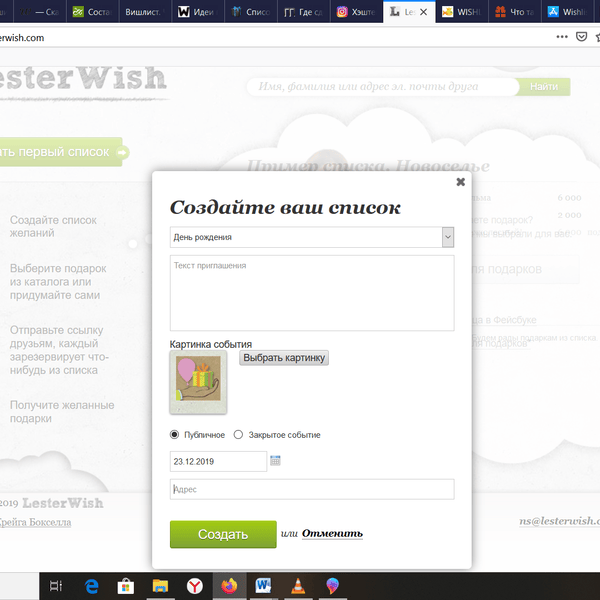Click the Save to Pocket icon
The image size is (600, 600).
[x=581, y=37]
